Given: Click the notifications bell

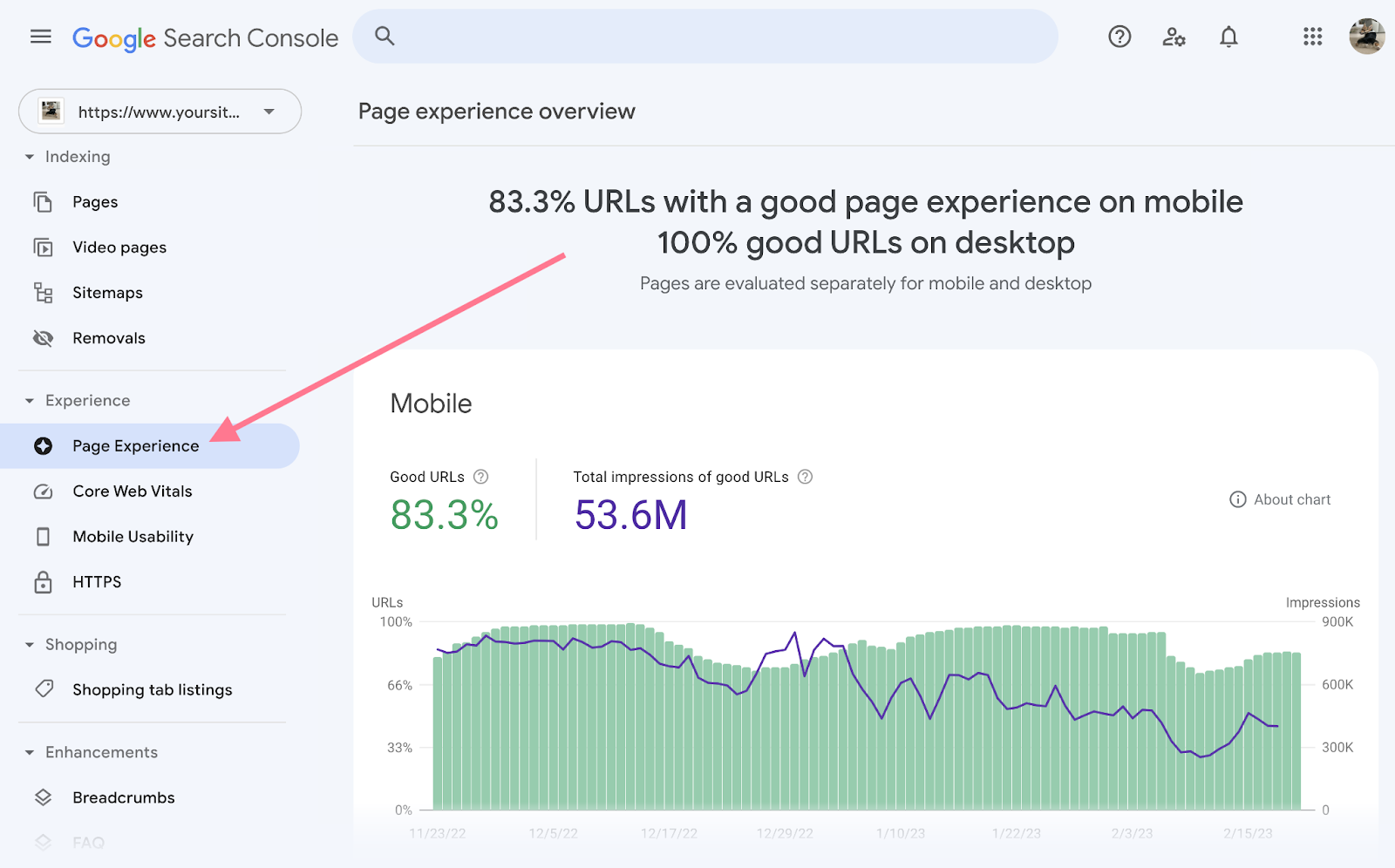Looking at the screenshot, I should click(1229, 37).
